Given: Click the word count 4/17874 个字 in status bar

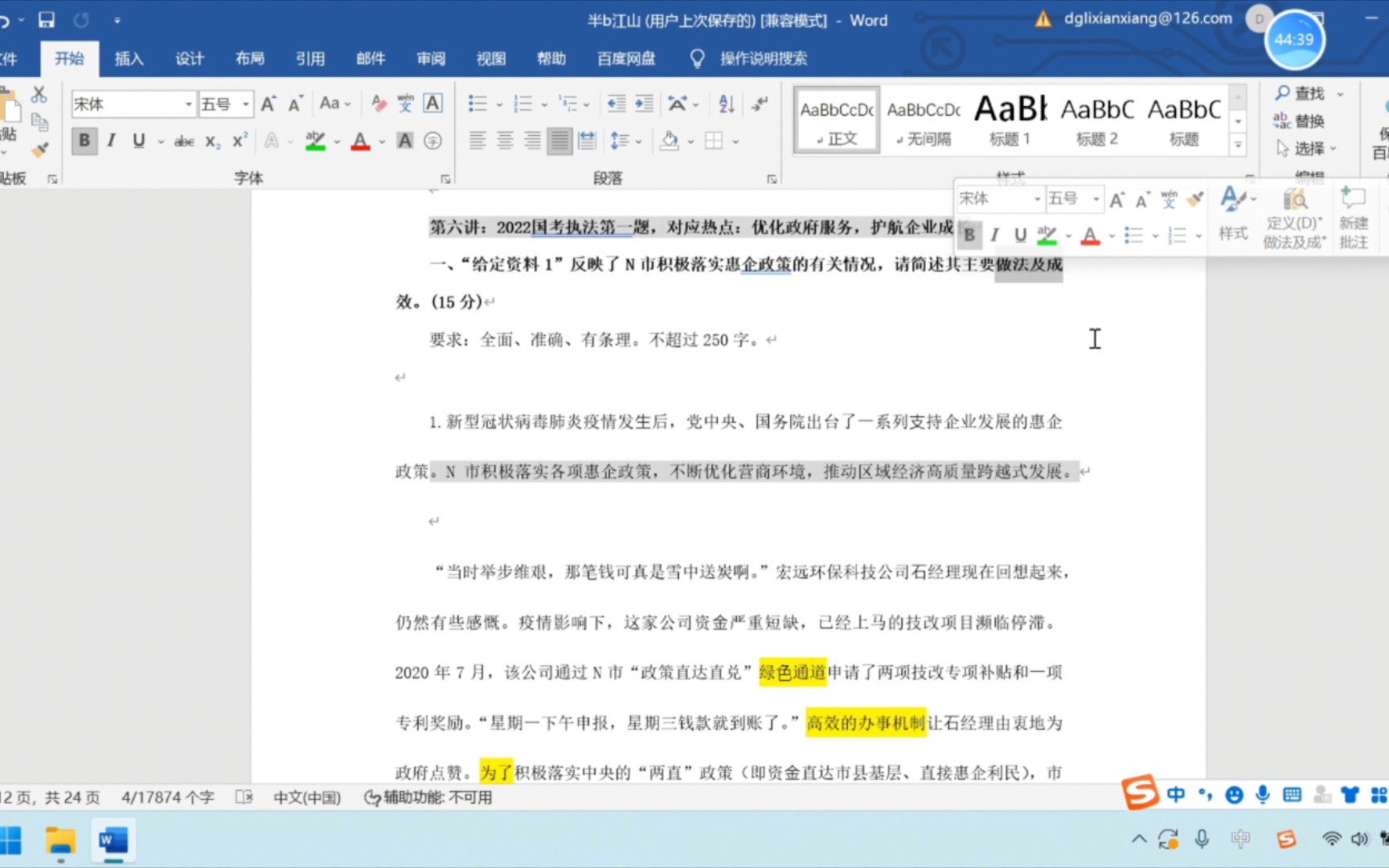Looking at the screenshot, I should [x=167, y=797].
